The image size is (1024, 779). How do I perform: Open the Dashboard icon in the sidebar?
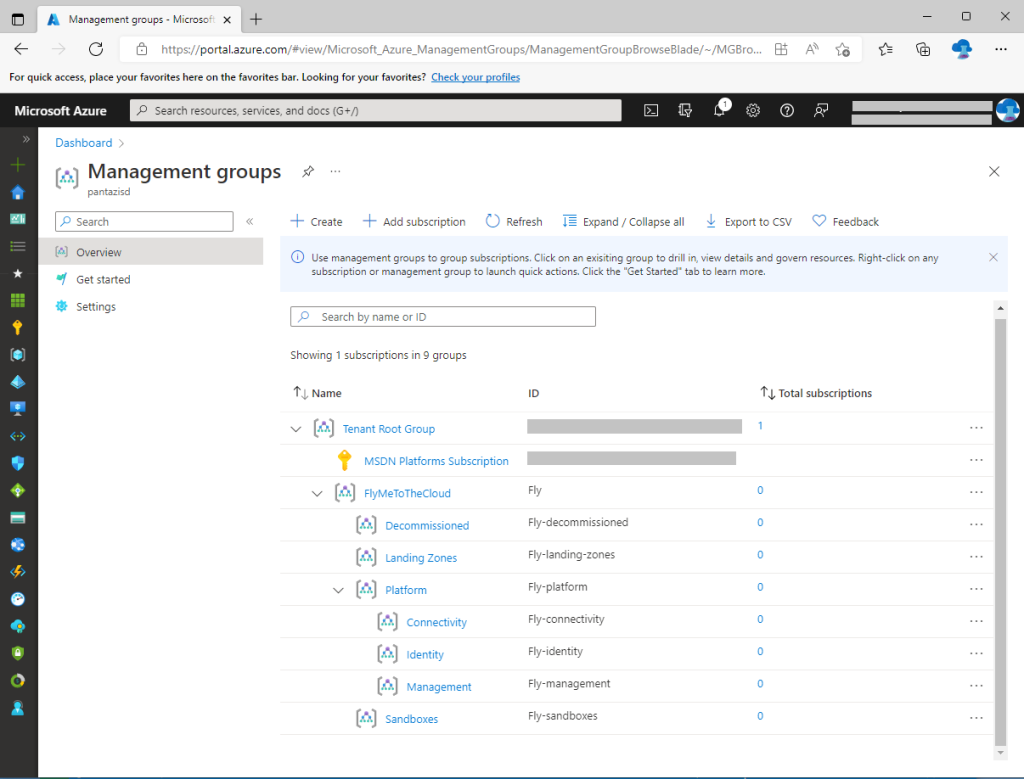(18, 219)
